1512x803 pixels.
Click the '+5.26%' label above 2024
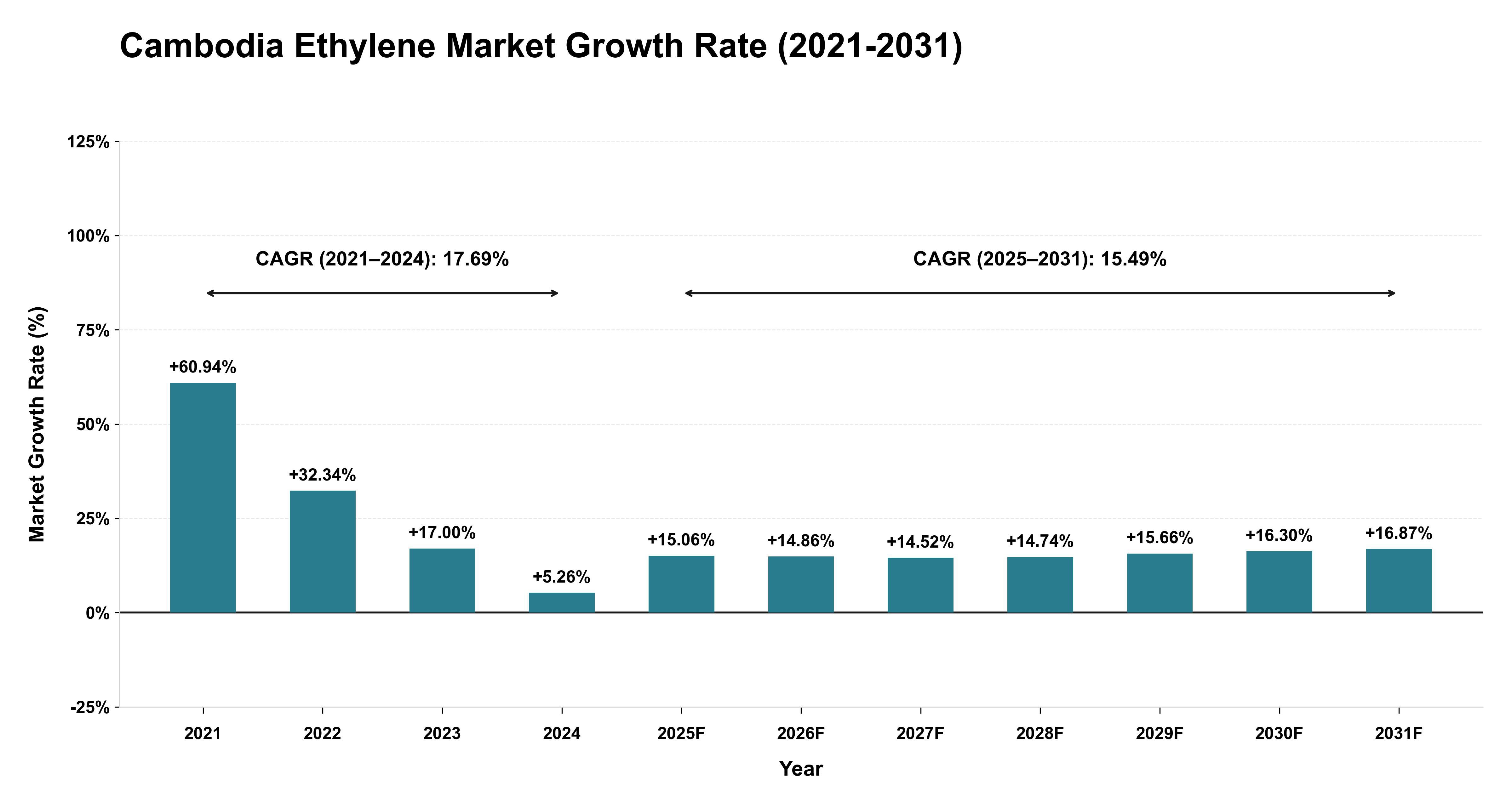click(x=561, y=577)
